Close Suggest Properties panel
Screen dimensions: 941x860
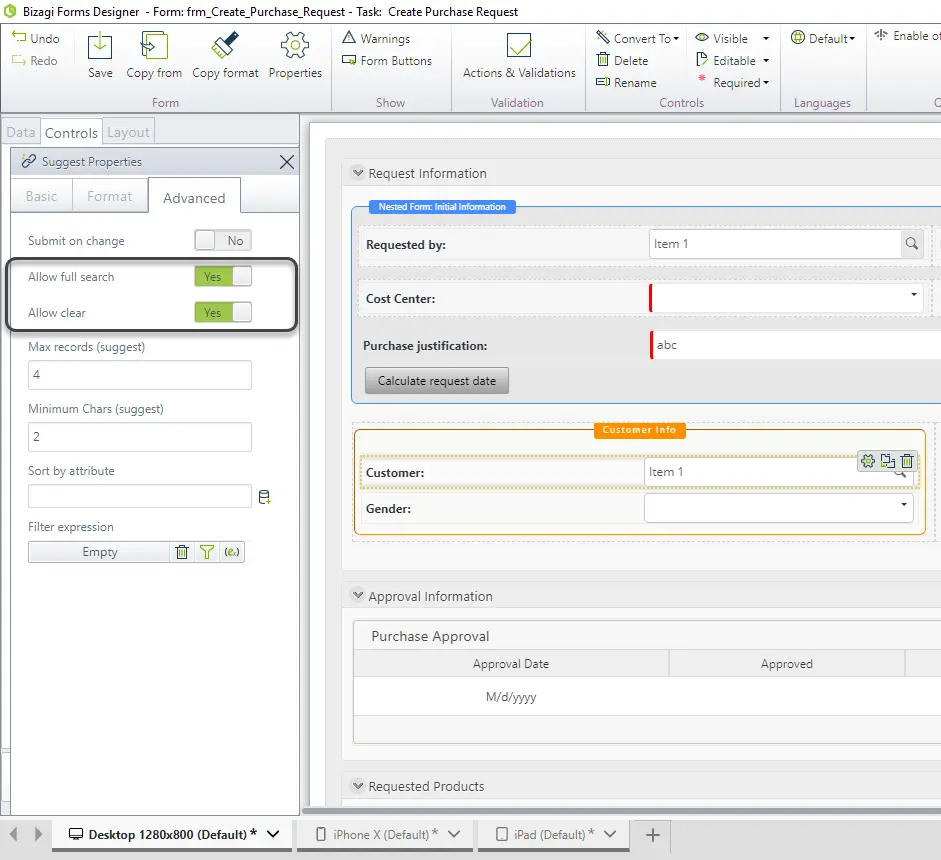click(x=287, y=162)
